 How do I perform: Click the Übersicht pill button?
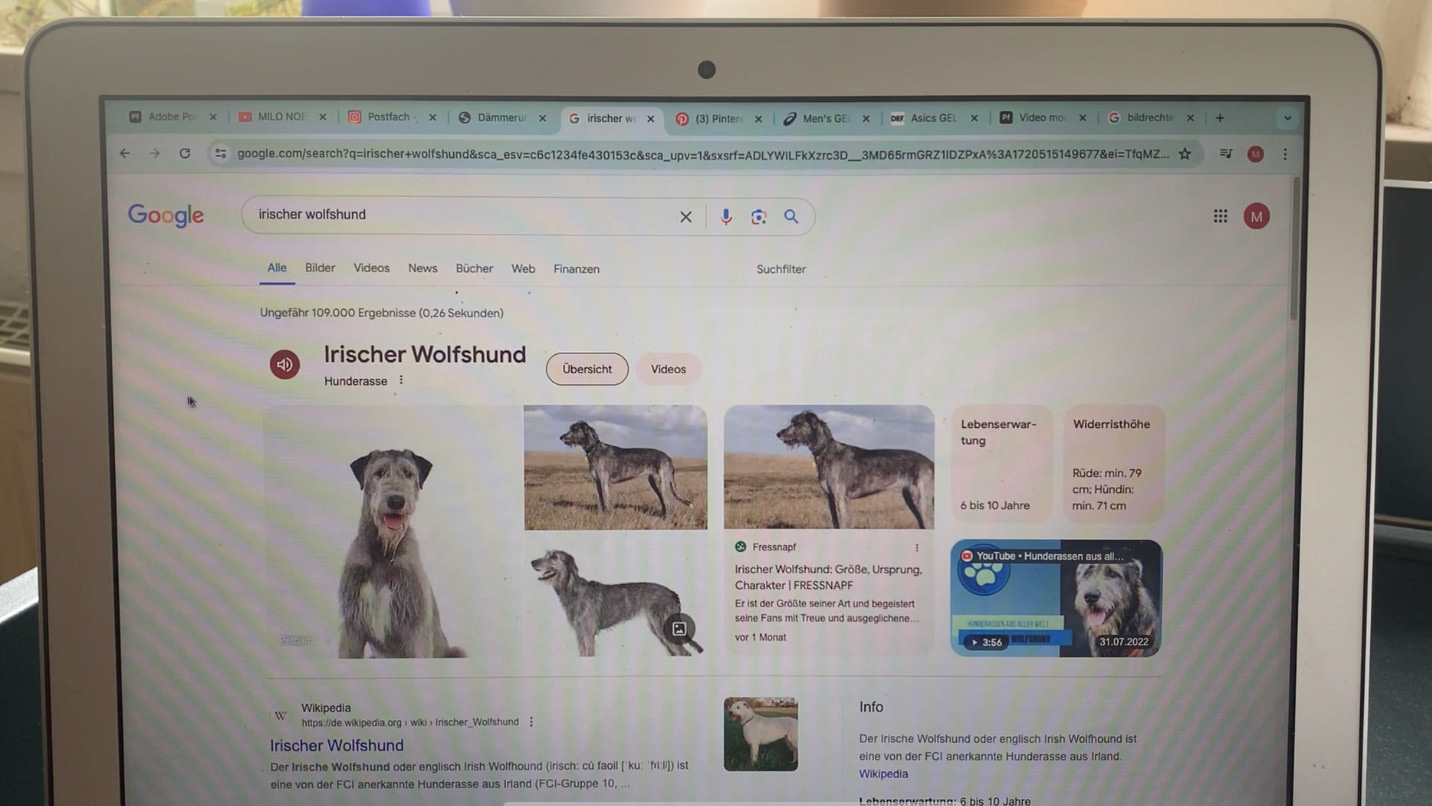(587, 369)
